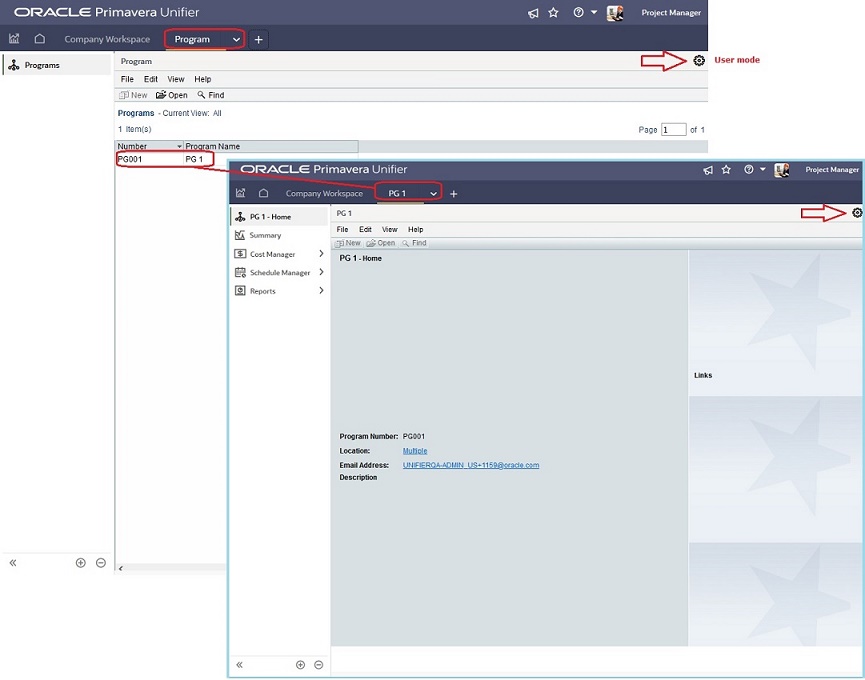Click the left scroll arrow of the horizontal scrollbar

tap(121, 568)
